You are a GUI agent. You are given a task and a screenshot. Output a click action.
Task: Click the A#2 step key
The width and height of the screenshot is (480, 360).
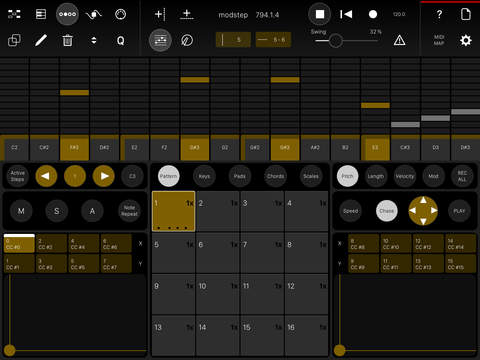point(315,148)
